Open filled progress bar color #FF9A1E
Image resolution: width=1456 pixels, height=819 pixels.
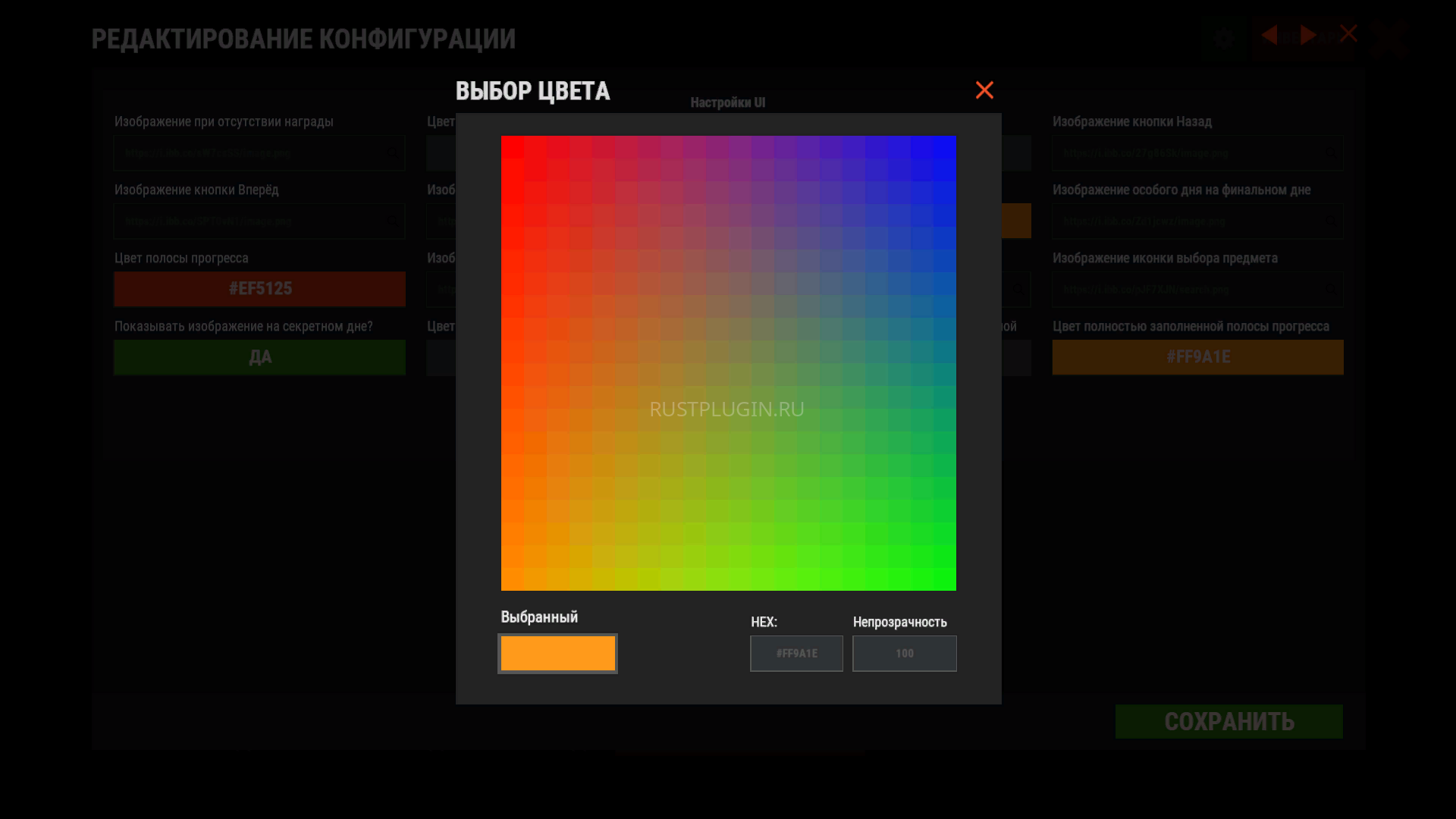(1197, 357)
